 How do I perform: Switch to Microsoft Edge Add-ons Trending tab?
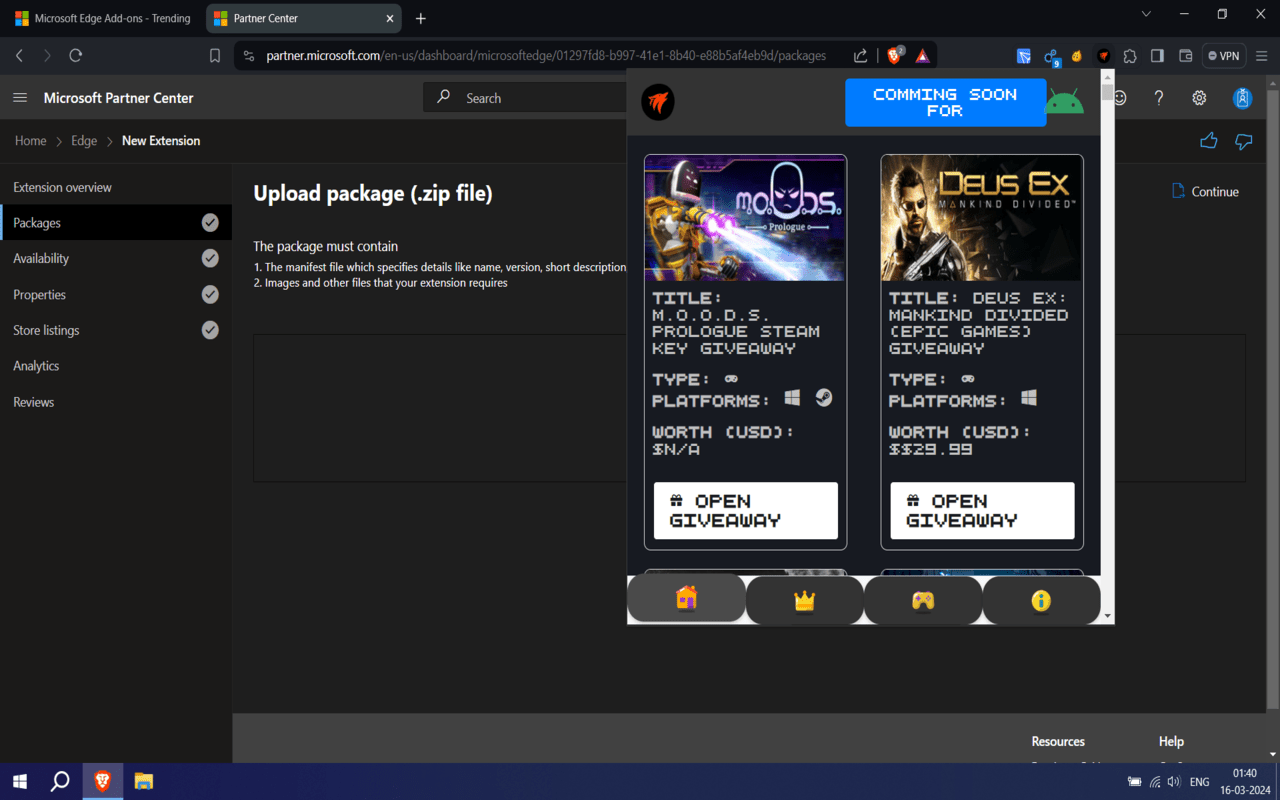coord(102,18)
